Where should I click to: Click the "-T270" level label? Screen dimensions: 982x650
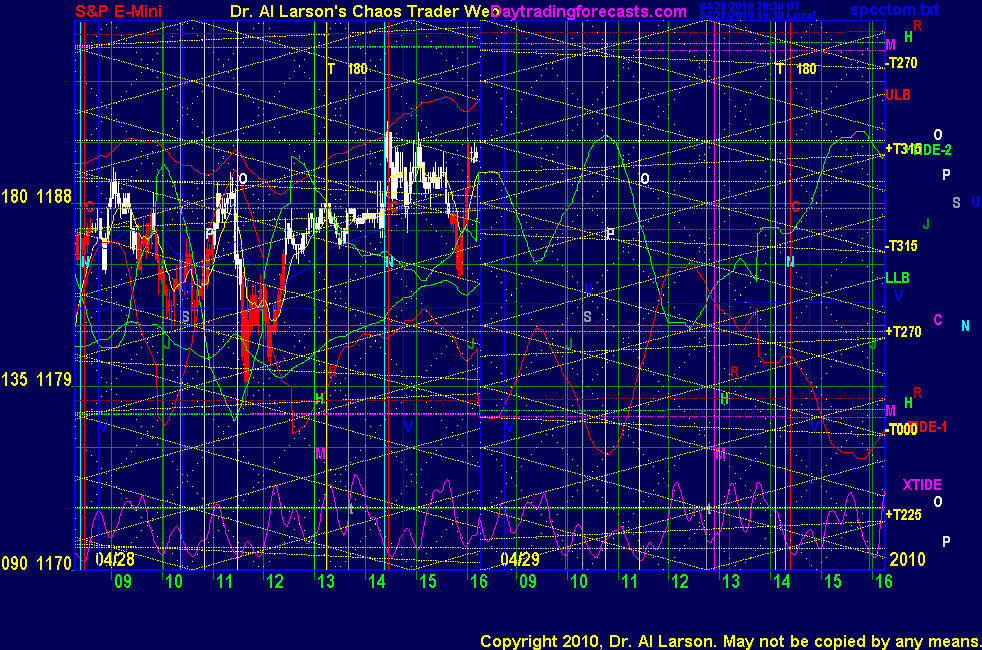(x=902, y=63)
